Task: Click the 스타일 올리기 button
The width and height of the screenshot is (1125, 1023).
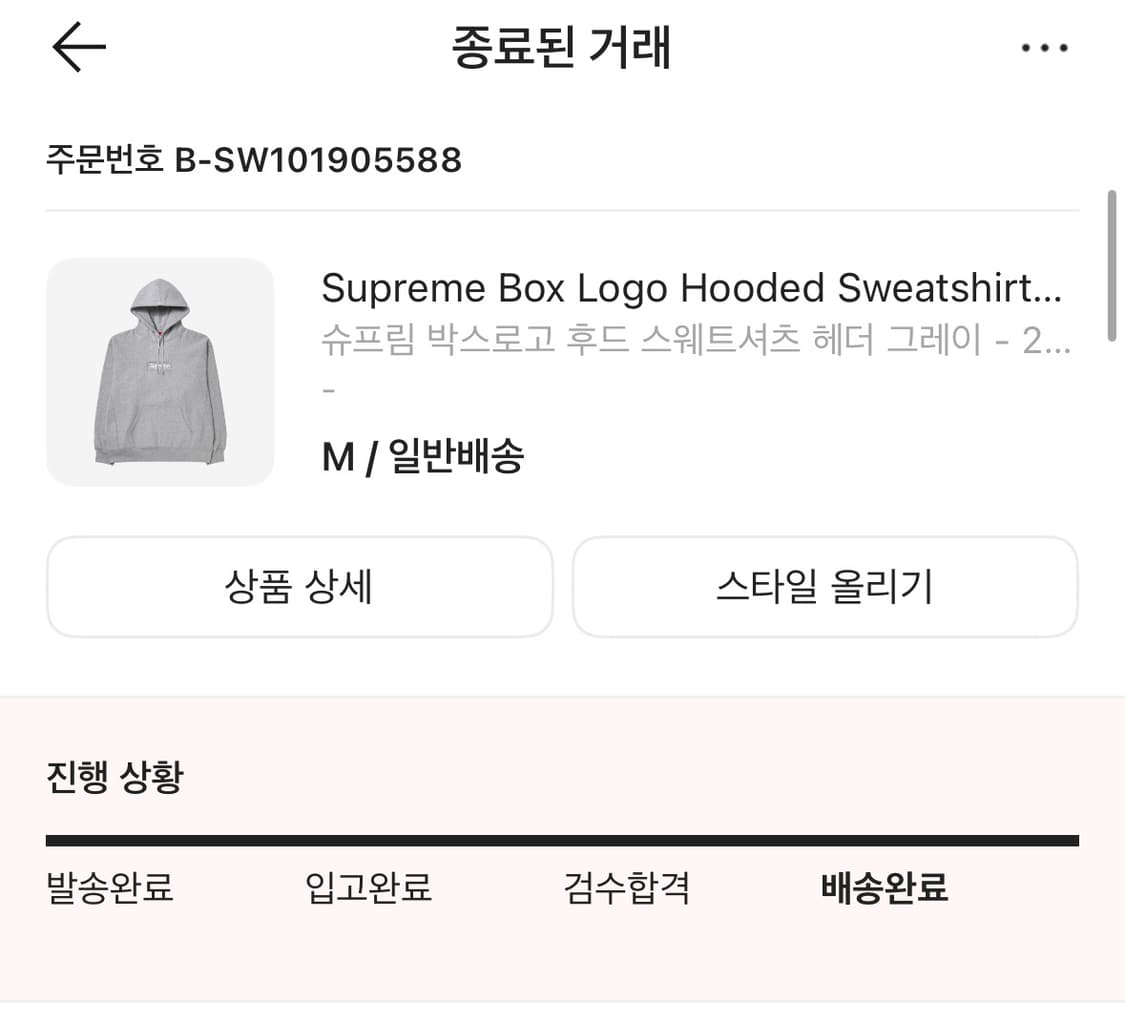Action: coord(826,587)
